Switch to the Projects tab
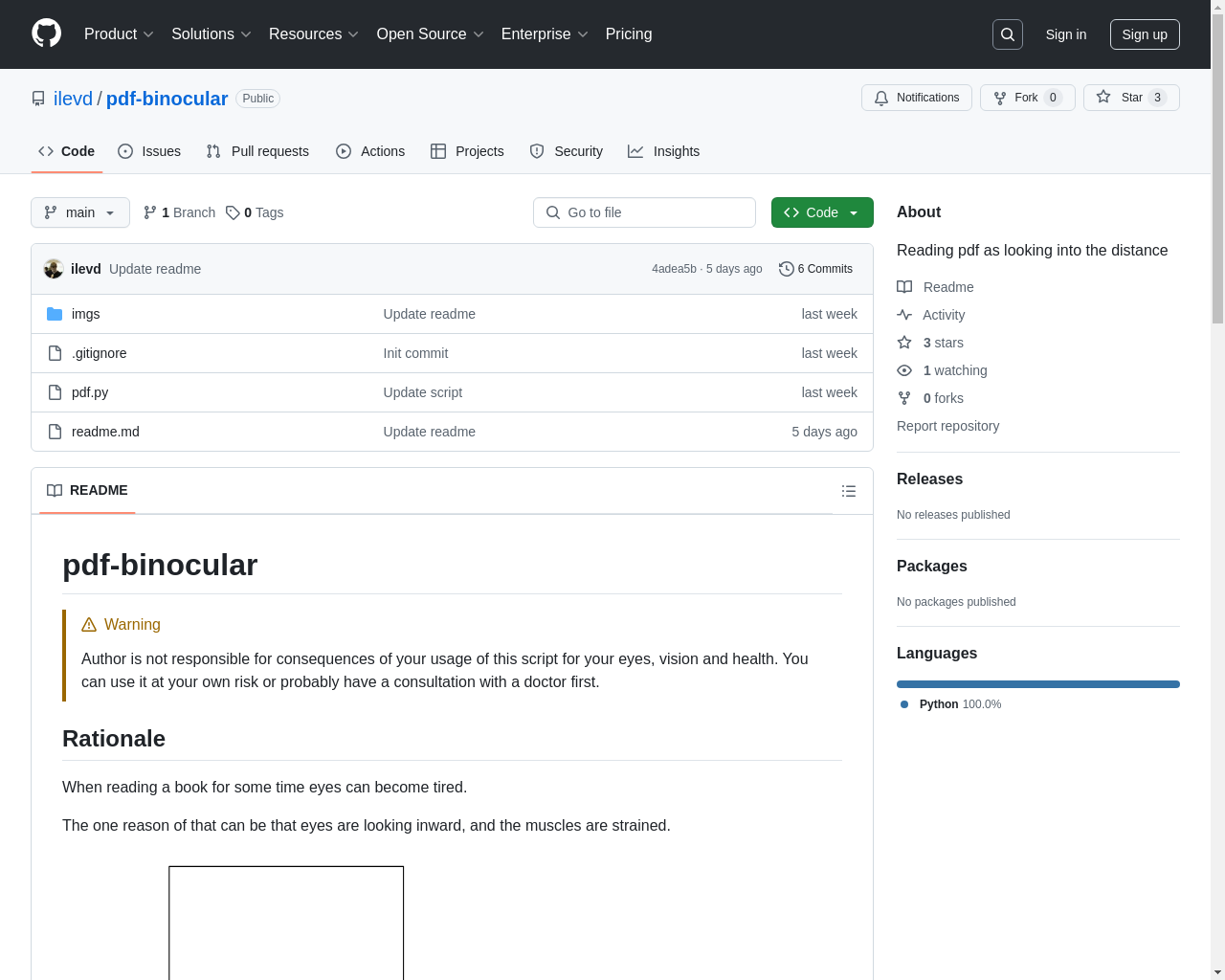The image size is (1225, 980). (467, 151)
